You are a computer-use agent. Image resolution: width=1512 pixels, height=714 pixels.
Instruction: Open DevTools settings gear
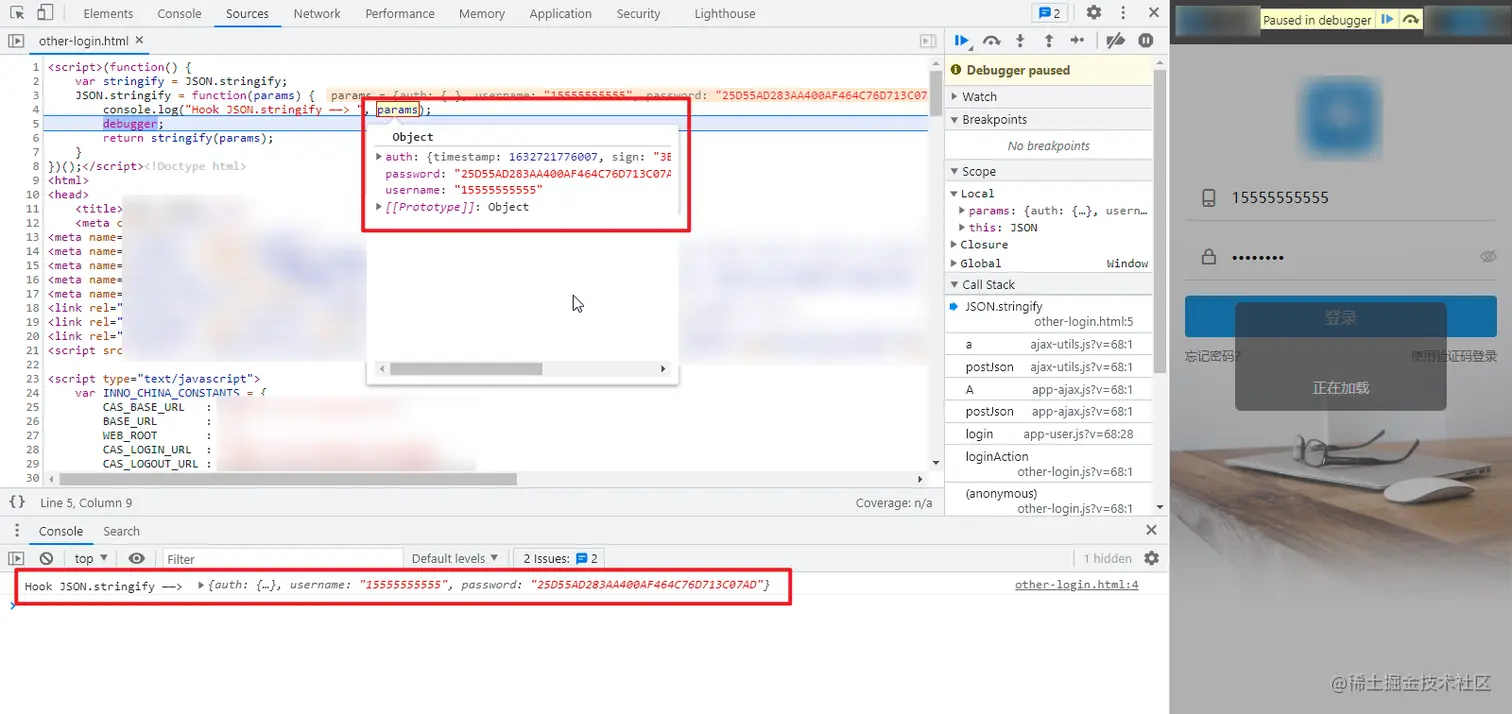pyautogui.click(x=1094, y=13)
